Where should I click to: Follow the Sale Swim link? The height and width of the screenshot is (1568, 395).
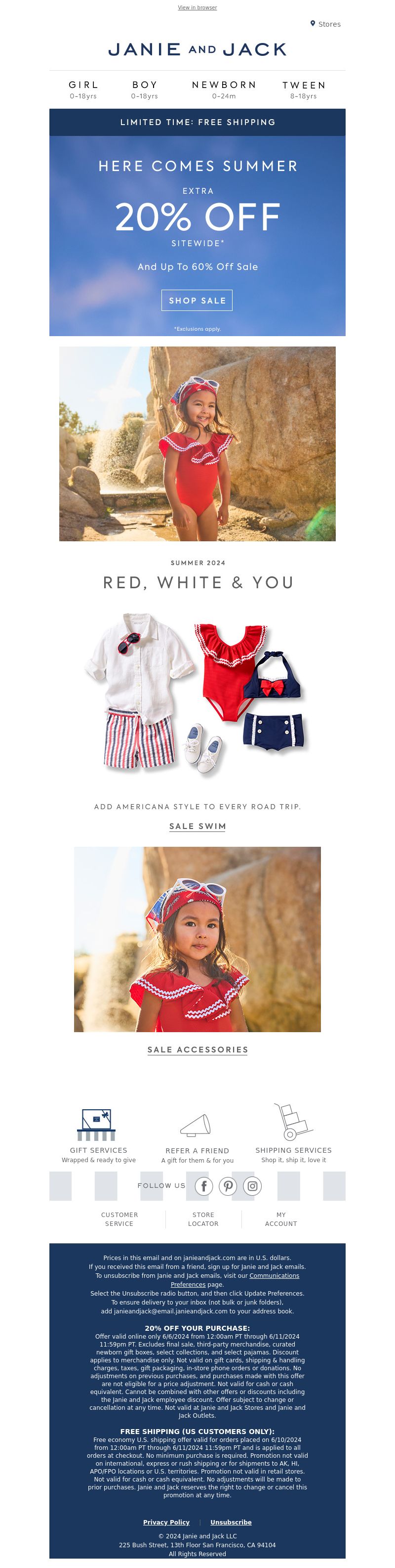click(197, 826)
